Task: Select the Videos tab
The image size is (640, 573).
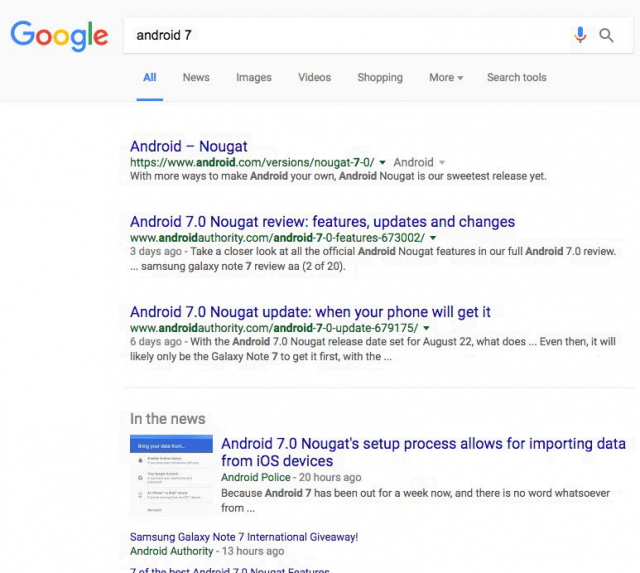Action: click(x=314, y=77)
